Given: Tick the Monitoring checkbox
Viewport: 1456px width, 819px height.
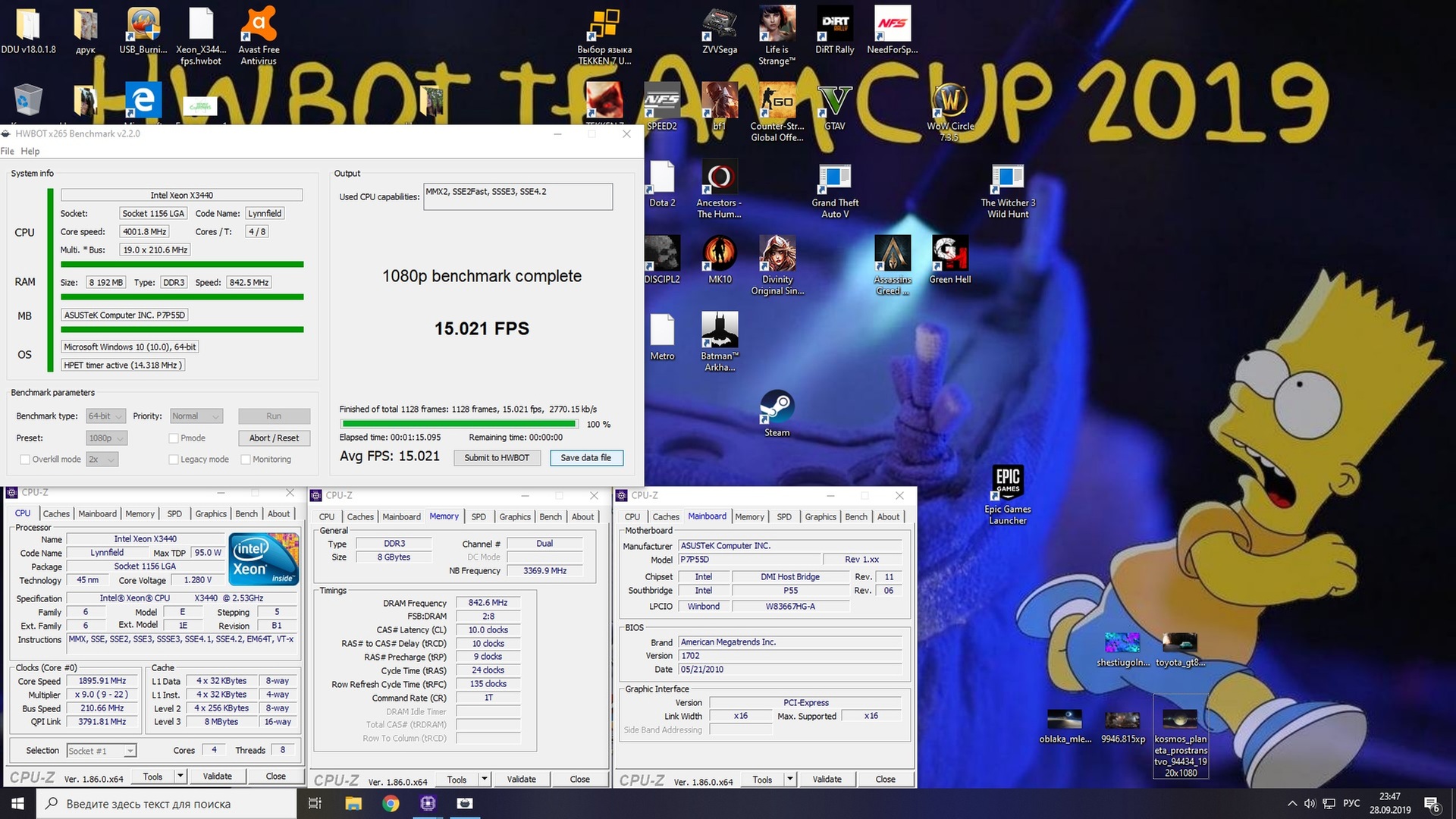Looking at the screenshot, I should point(246,460).
